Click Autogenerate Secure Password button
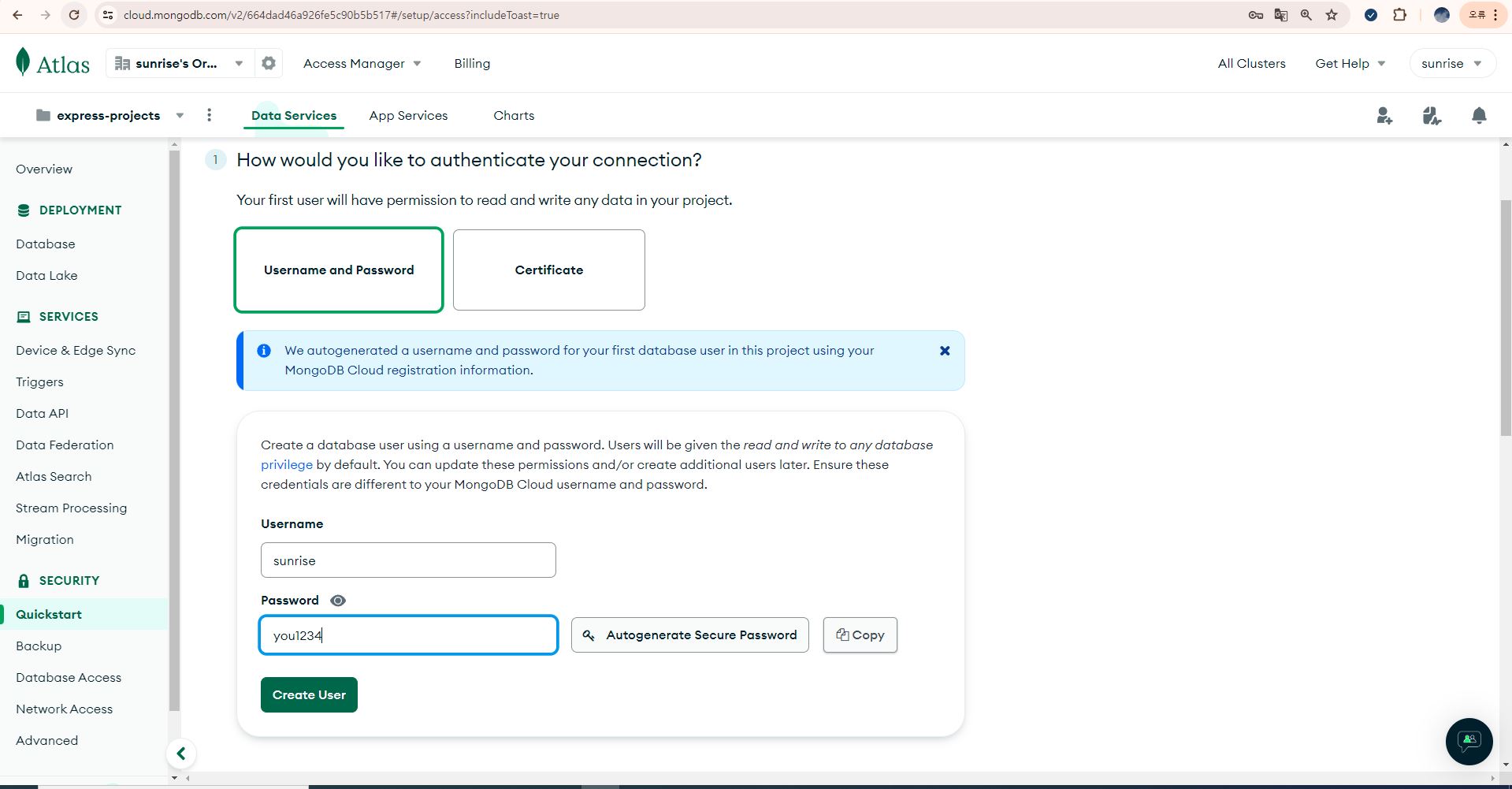Screen dimensions: 1512x789 [690, 635]
